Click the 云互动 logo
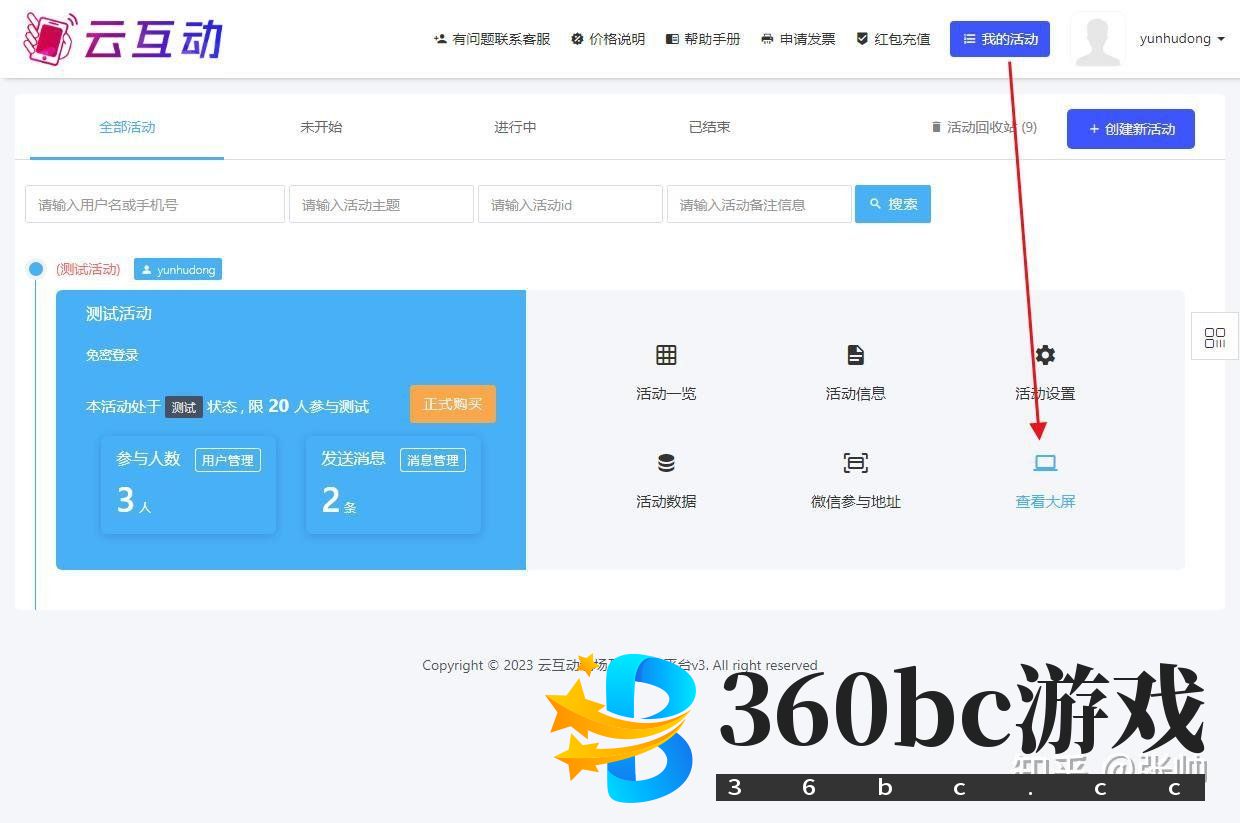This screenshot has width=1240, height=823. [123, 39]
